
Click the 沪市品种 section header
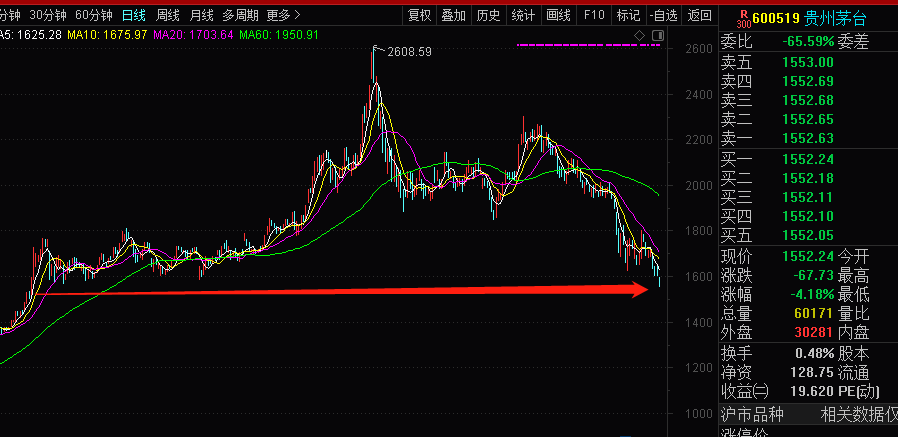(x=753, y=414)
